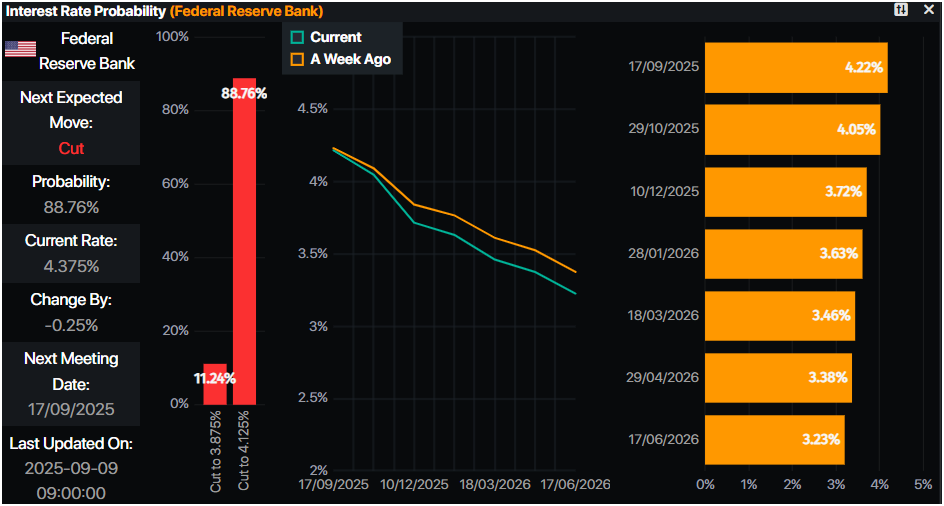Open the widget settings sliders icon
Viewport: 944px width, 506px height.
[x=902, y=9]
